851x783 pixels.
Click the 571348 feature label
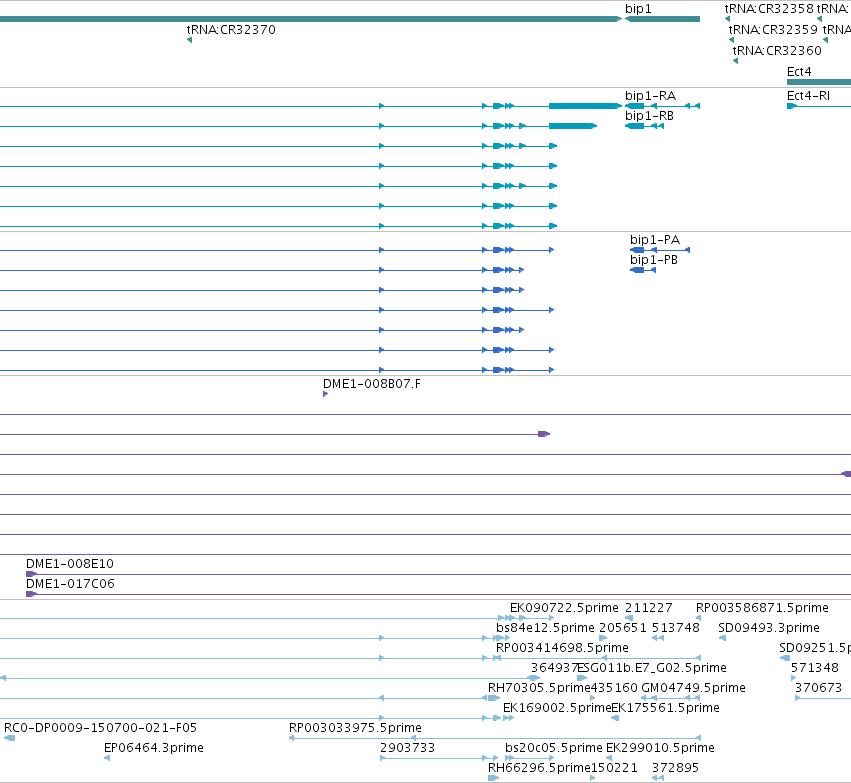pyautogui.click(x=815, y=667)
